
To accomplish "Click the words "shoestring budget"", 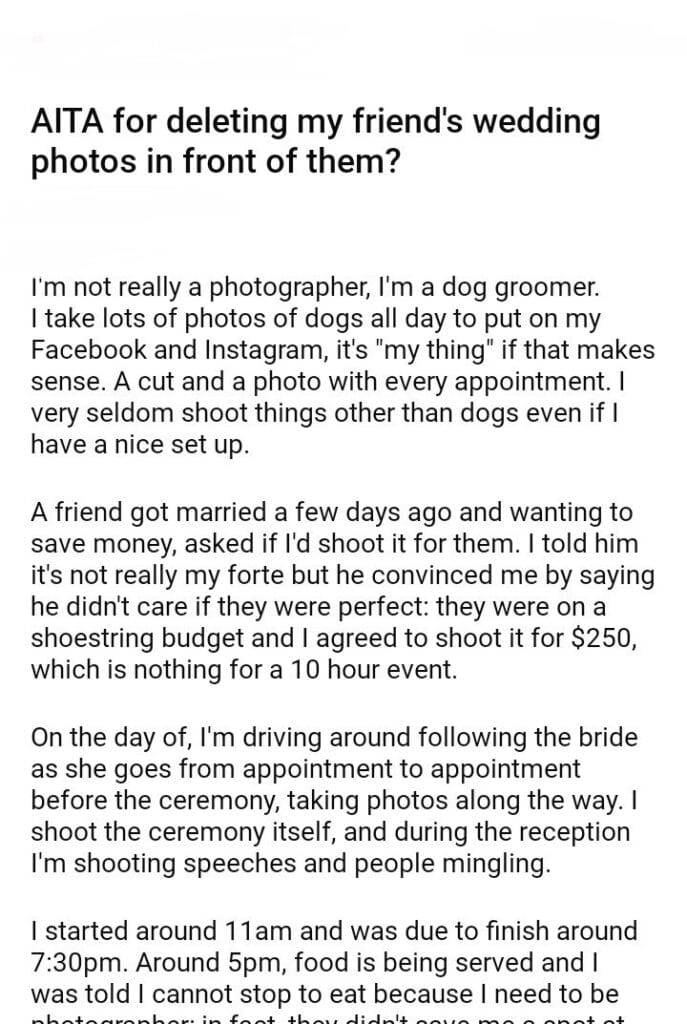I will pos(145,642).
